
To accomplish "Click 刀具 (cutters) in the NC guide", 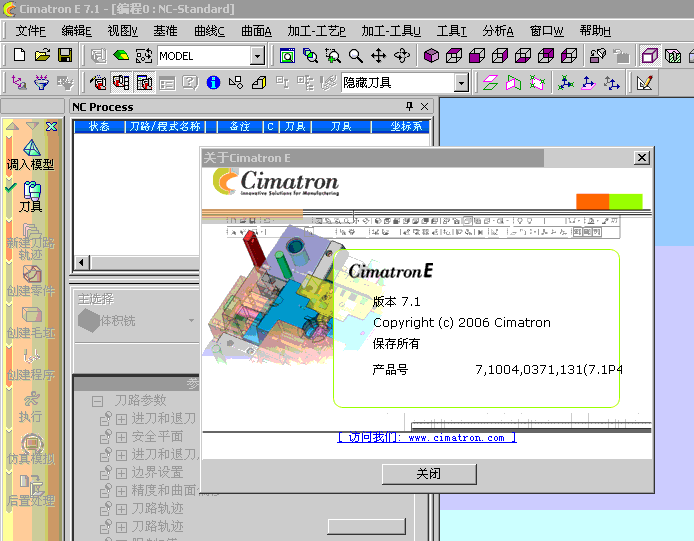I will pyautogui.click(x=31, y=197).
